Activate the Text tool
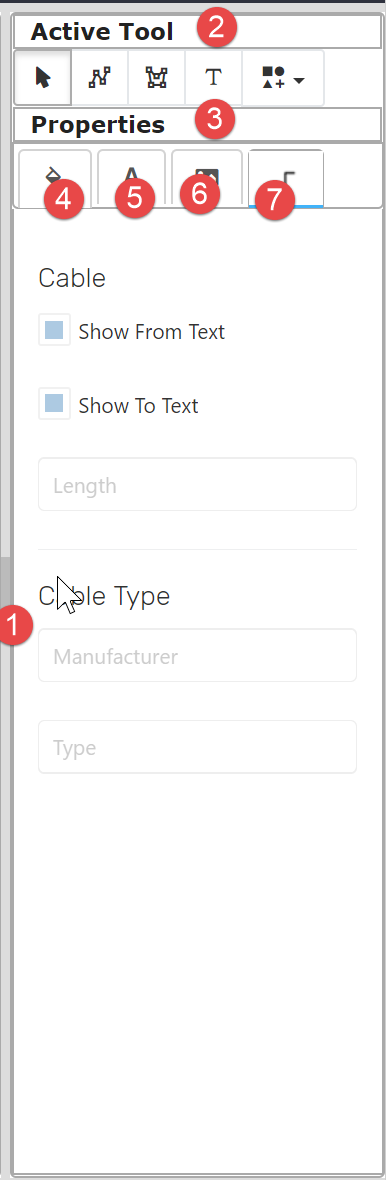Viewport: 386px width, 1180px height. pos(214,78)
